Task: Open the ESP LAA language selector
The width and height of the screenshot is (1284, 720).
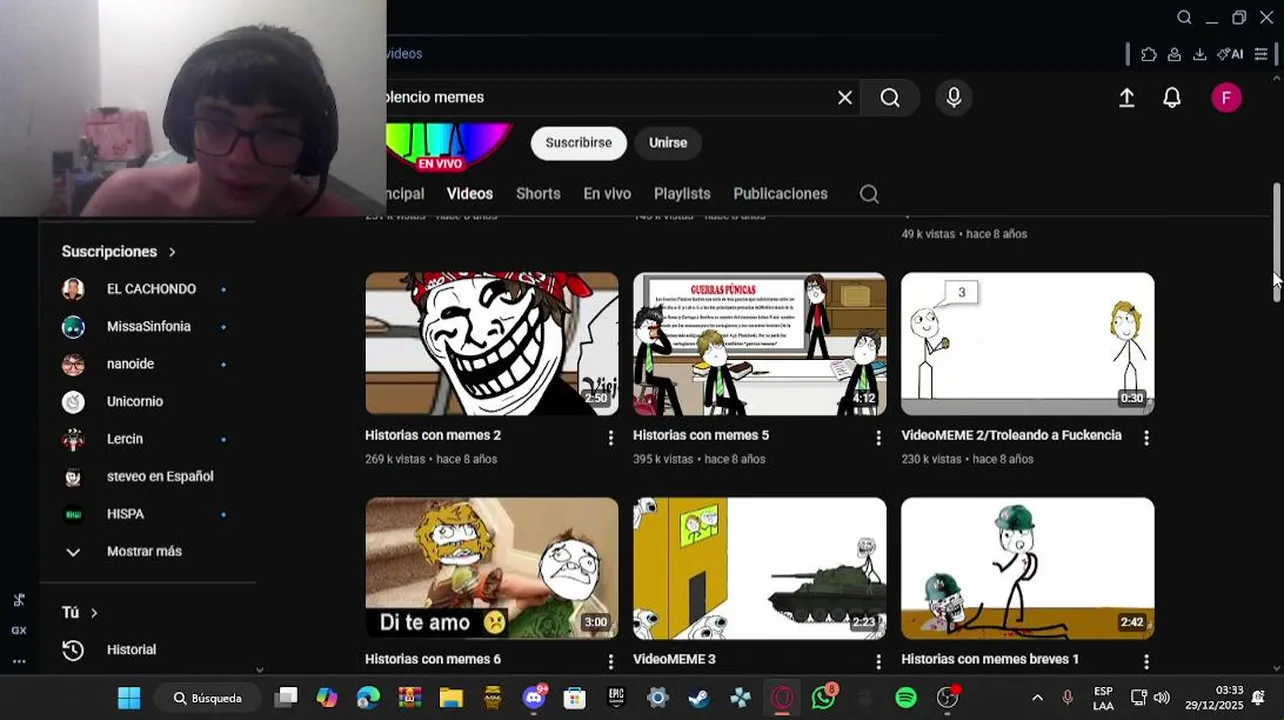Action: 1103,698
